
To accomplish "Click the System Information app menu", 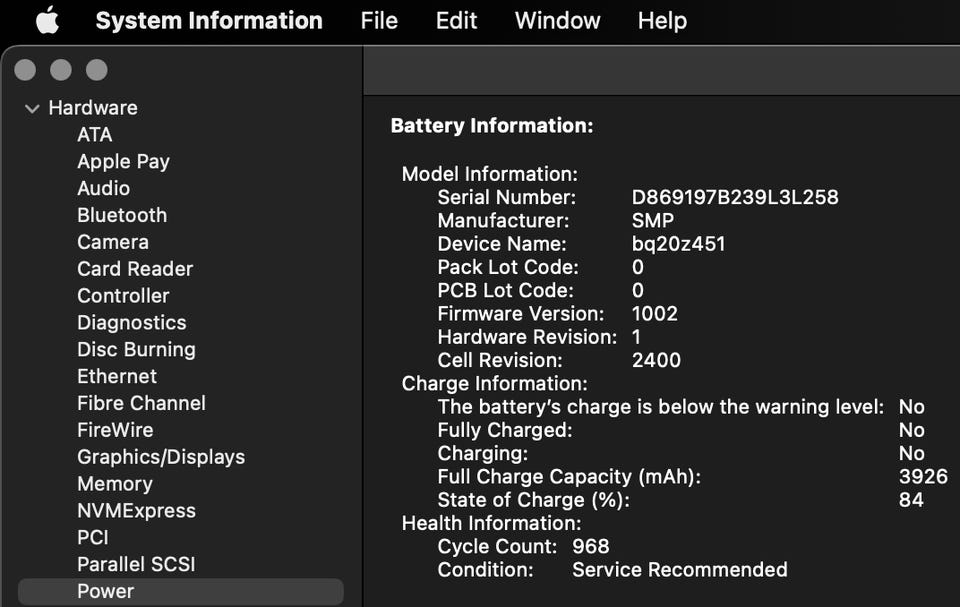I will [x=208, y=21].
